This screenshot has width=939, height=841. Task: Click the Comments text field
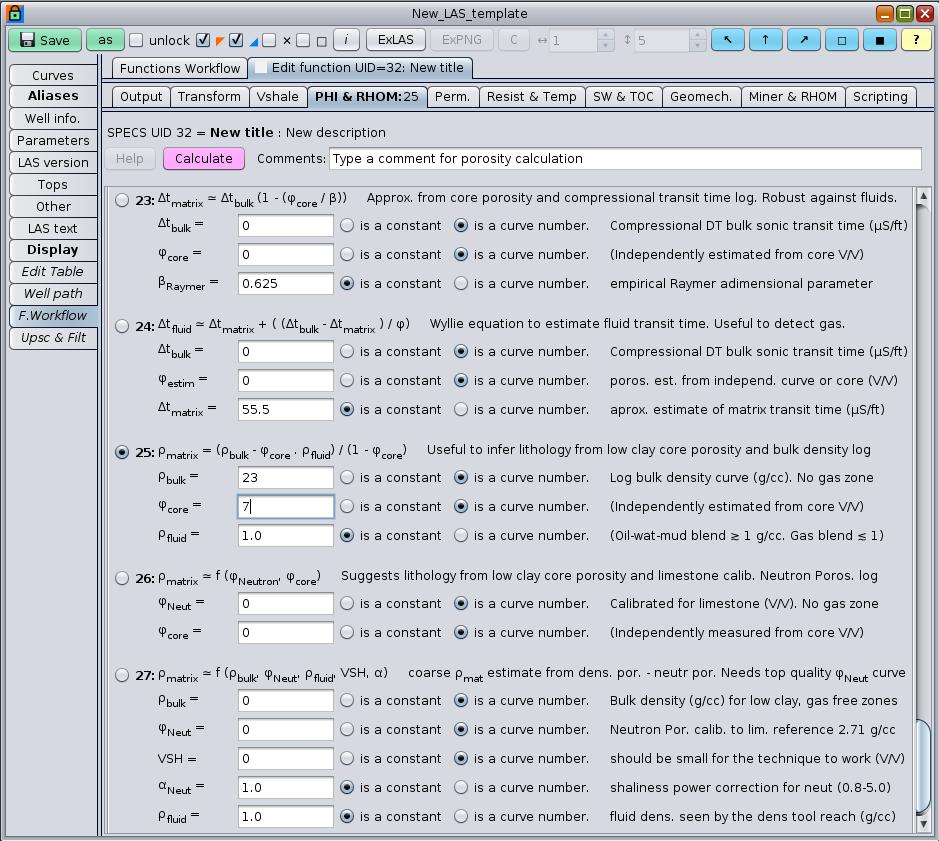pyautogui.click(x=625, y=159)
